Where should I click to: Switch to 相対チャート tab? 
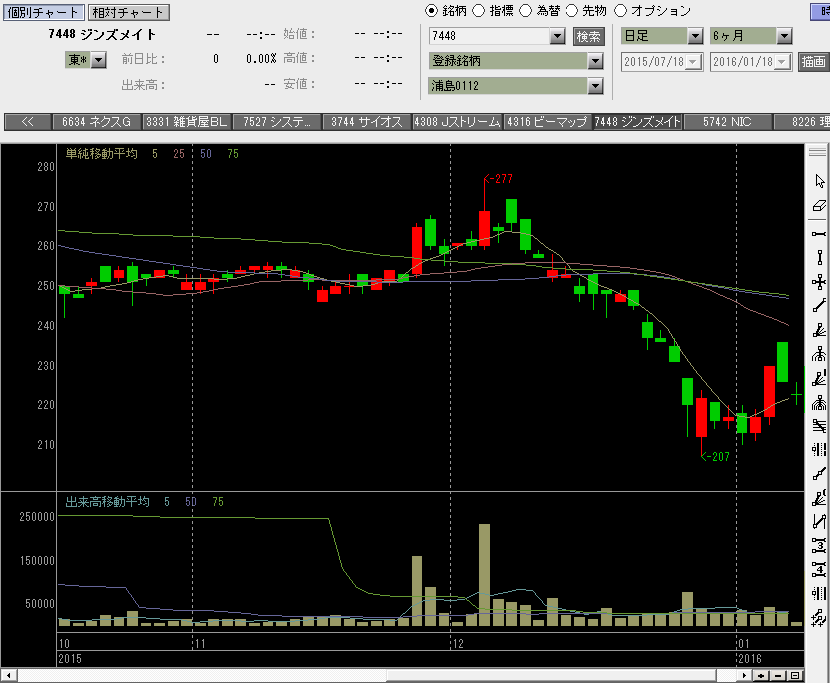click(128, 12)
